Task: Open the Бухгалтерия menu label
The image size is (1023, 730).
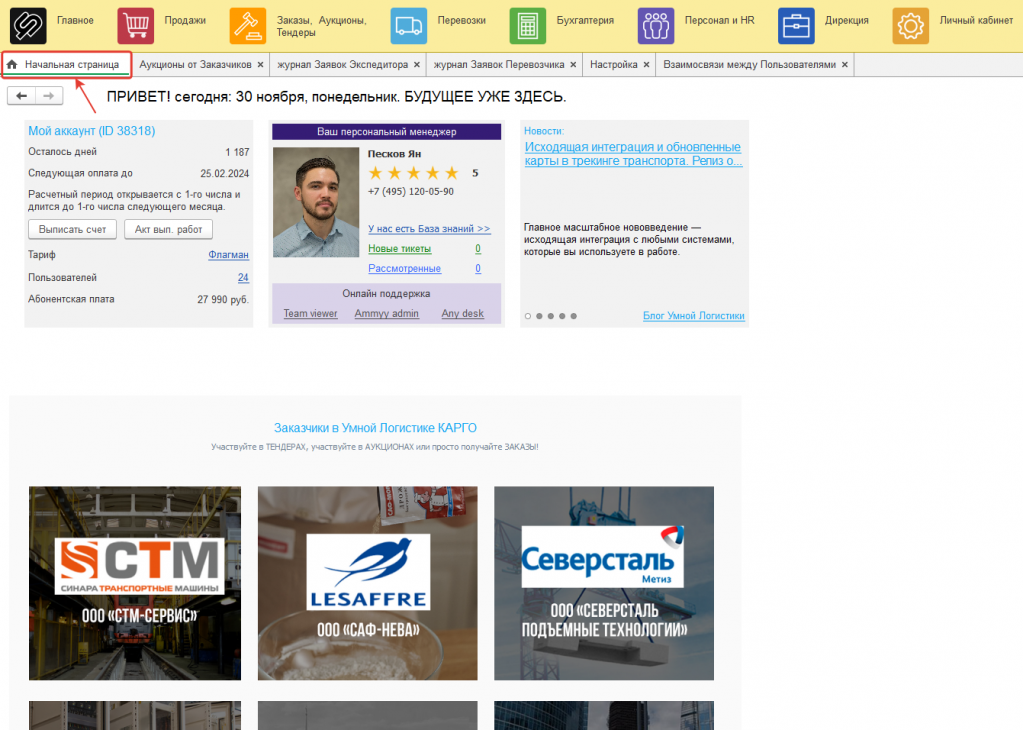Action: click(585, 20)
